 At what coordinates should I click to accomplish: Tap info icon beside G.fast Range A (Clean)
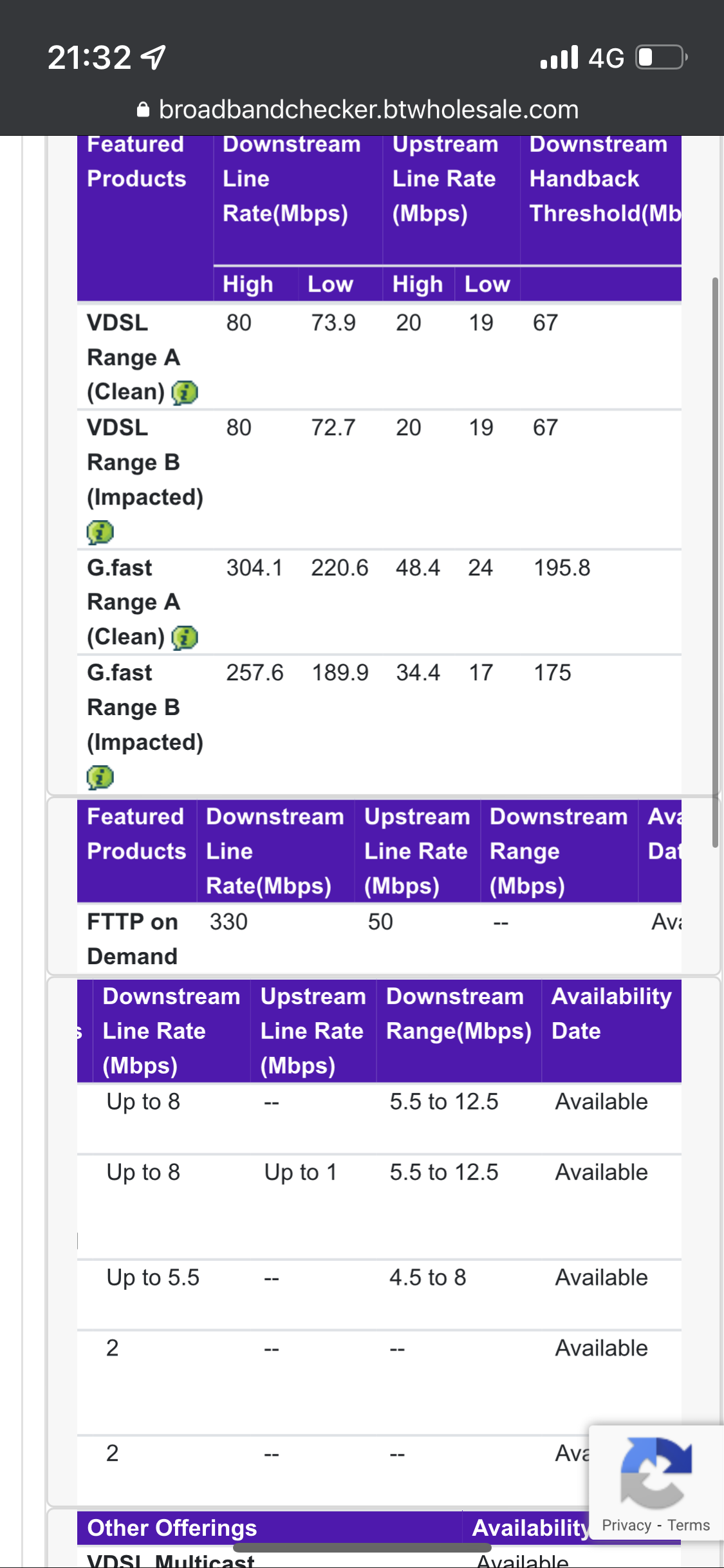click(185, 637)
